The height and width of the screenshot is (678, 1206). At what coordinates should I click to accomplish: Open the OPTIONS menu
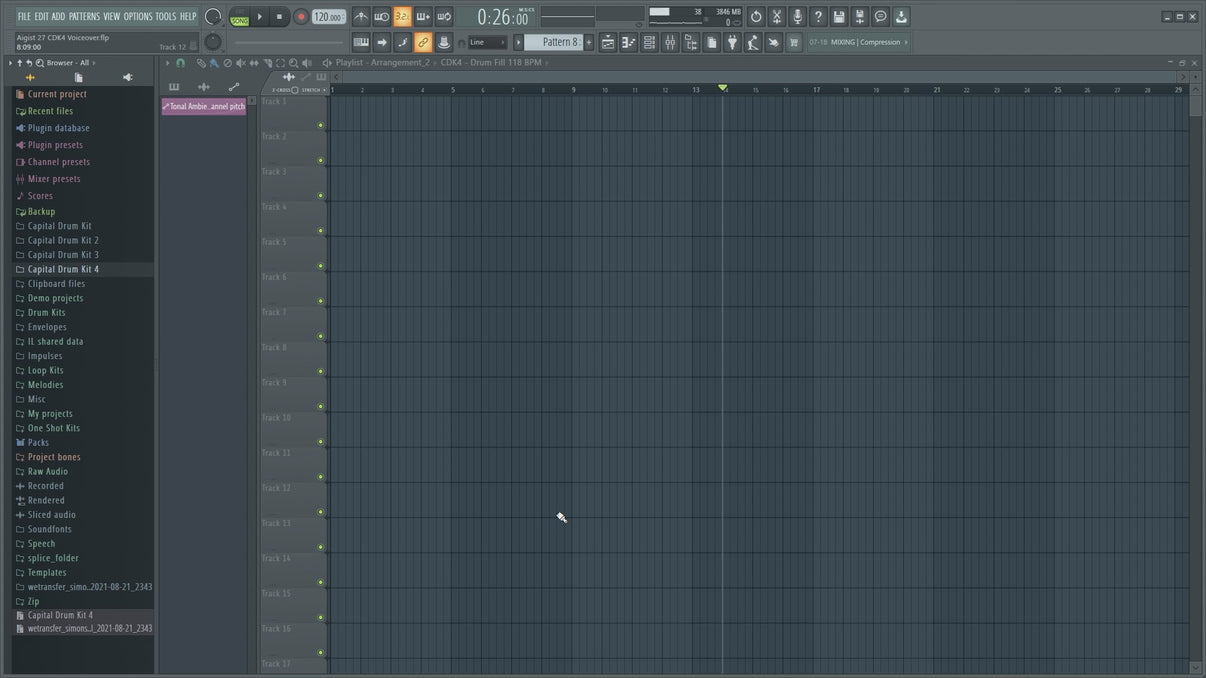coord(138,16)
